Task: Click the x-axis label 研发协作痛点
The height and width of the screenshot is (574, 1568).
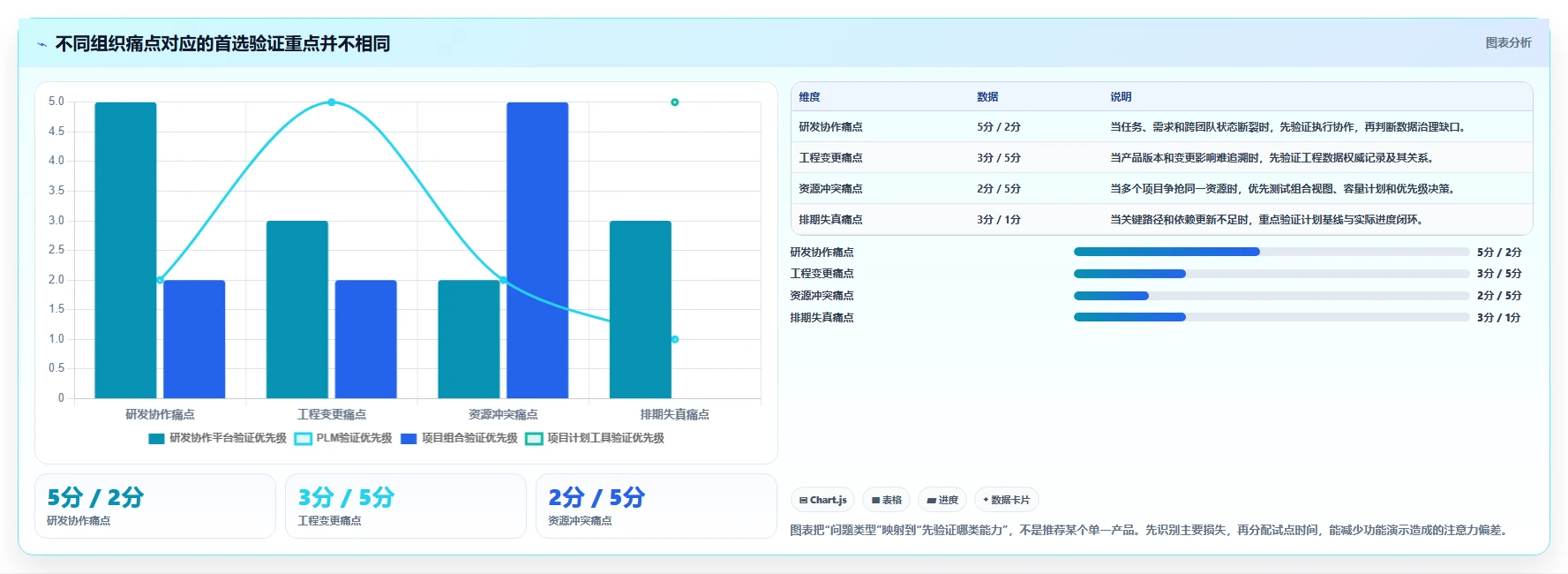Action: pyautogui.click(x=160, y=414)
